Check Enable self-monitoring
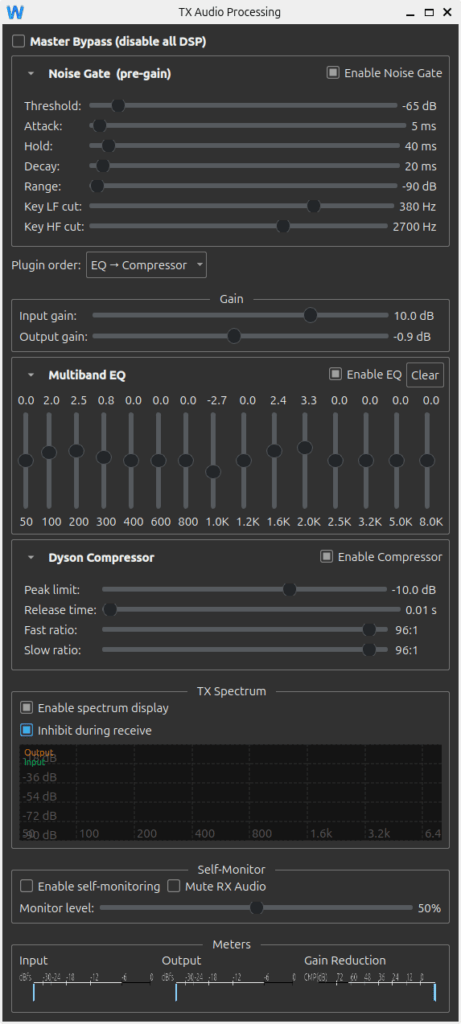Image resolution: width=461 pixels, height=1024 pixels. point(27,886)
